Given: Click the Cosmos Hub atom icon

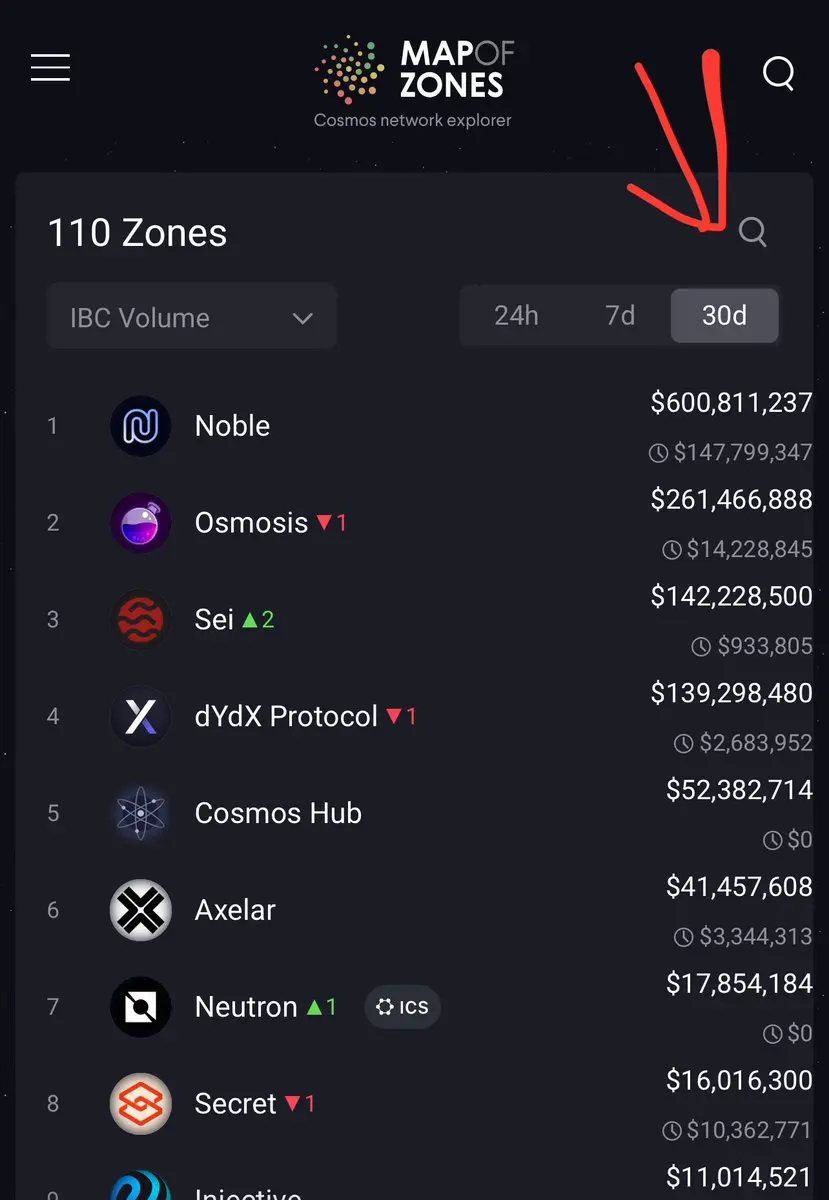Looking at the screenshot, I should click(140, 813).
